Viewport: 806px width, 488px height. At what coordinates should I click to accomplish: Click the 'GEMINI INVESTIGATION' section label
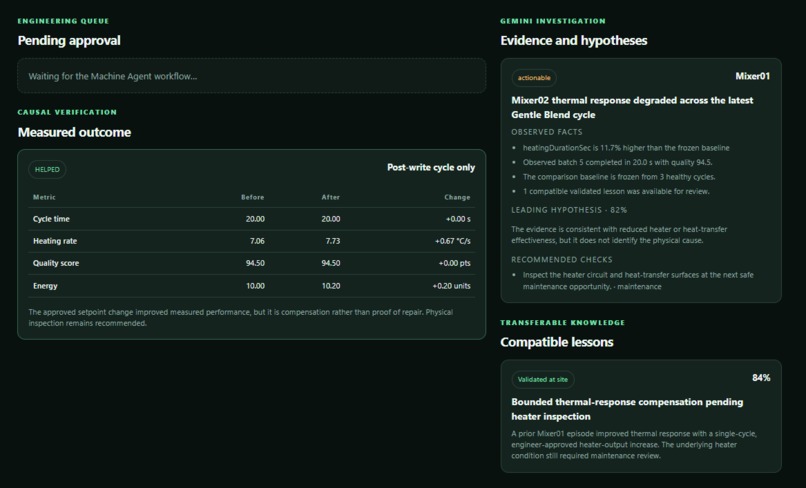pos(553,21)
